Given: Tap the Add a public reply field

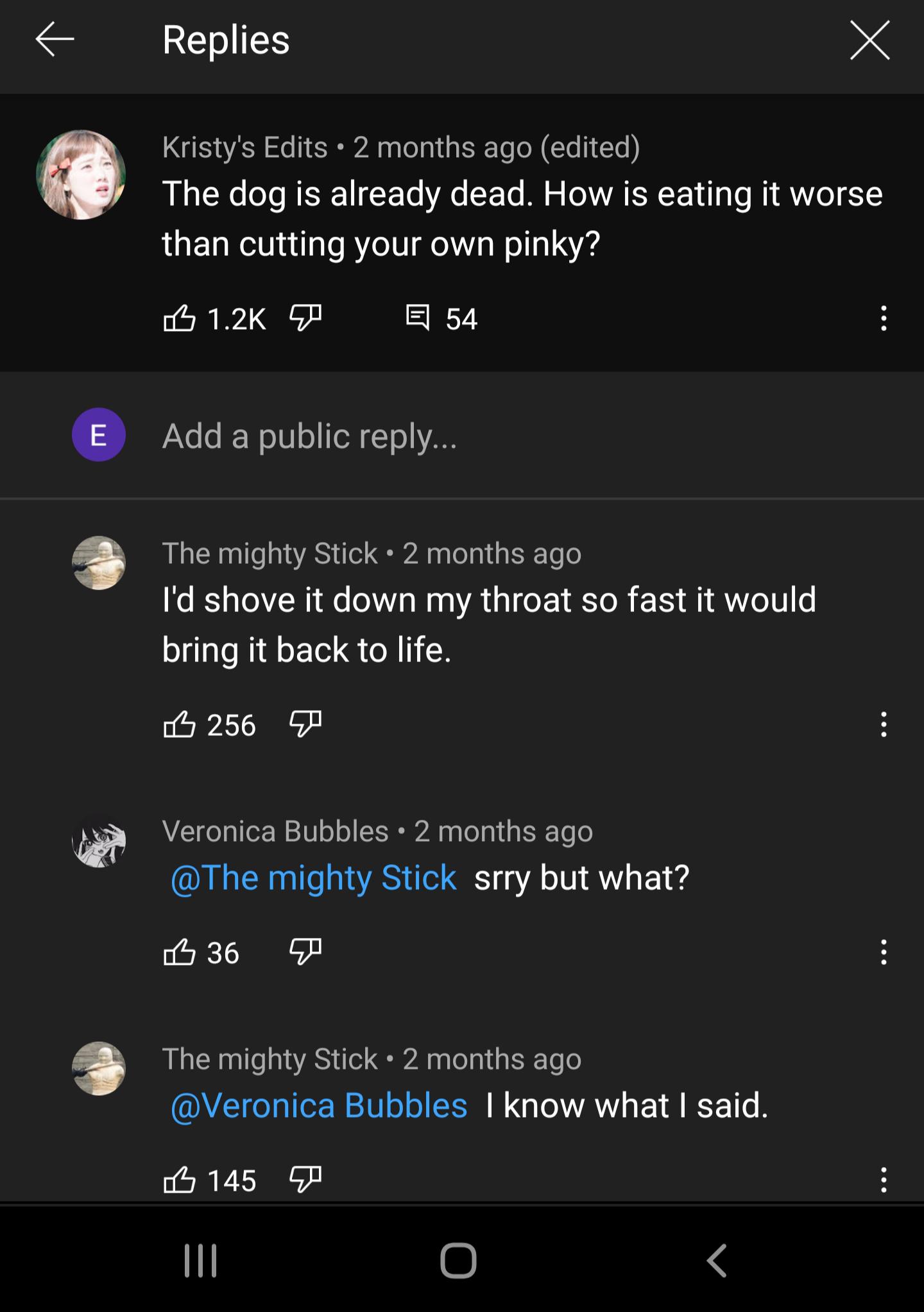Looking at the screenshot, I should 449,436.
